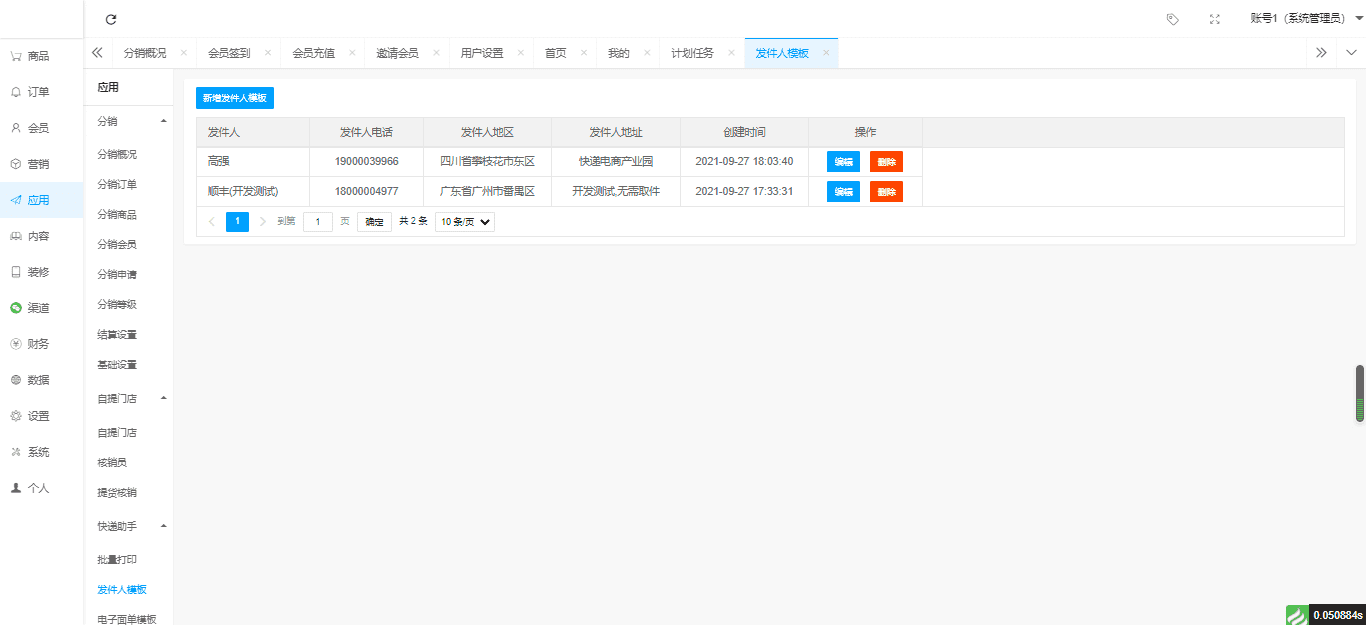Toggle fullscreen mode icon
The height and width of the screenshot is (625, 1366).
tap(1215, 19)
